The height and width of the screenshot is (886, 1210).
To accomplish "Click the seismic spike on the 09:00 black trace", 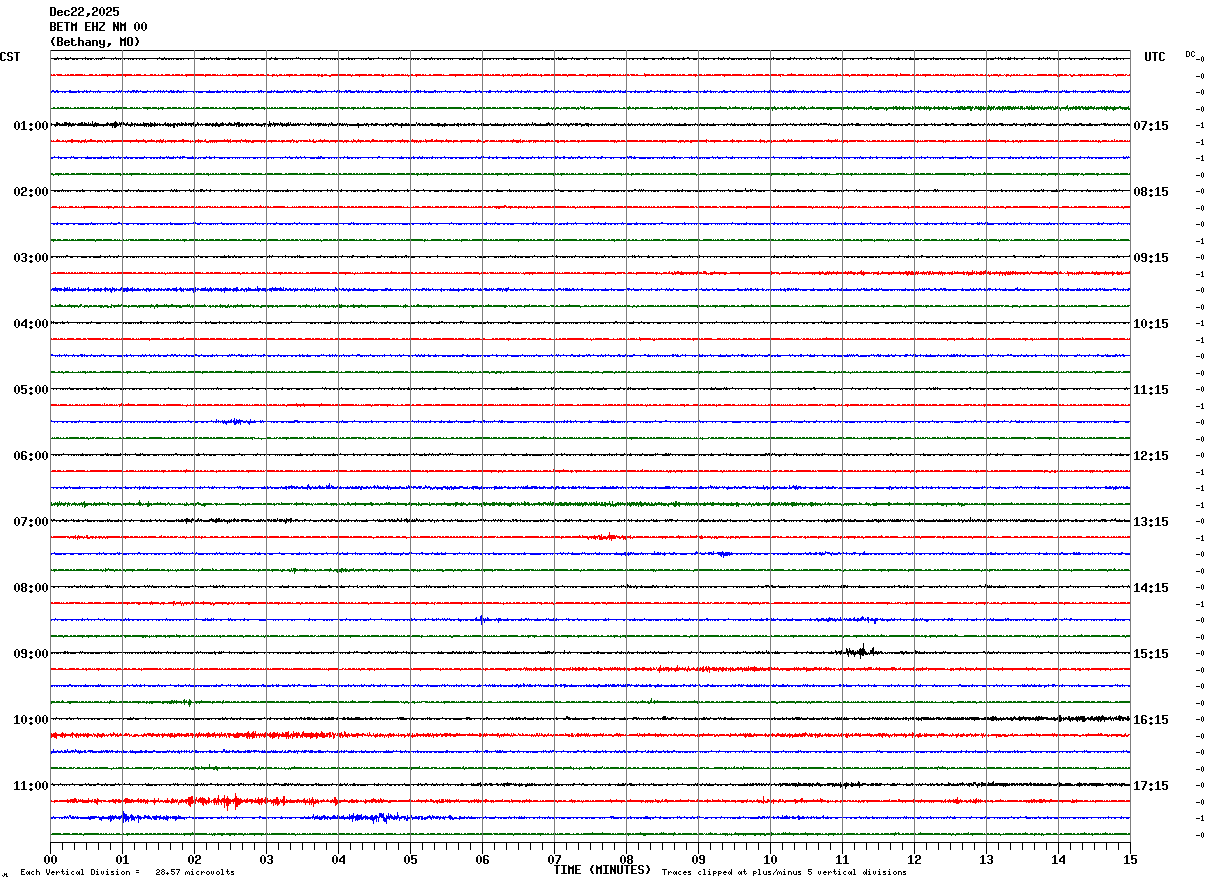I will click(x=861, y=651).
